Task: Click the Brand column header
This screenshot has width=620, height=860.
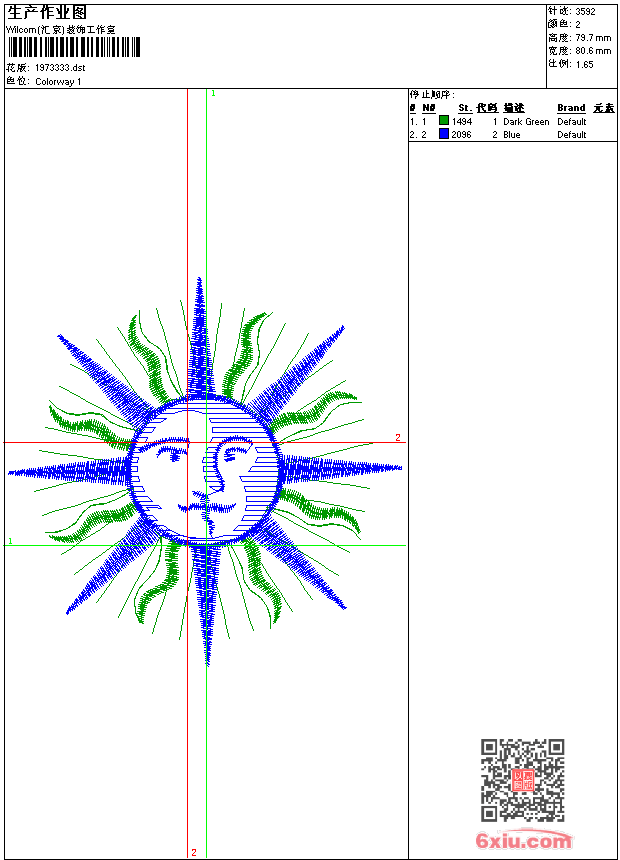Action: pos(571,108)
